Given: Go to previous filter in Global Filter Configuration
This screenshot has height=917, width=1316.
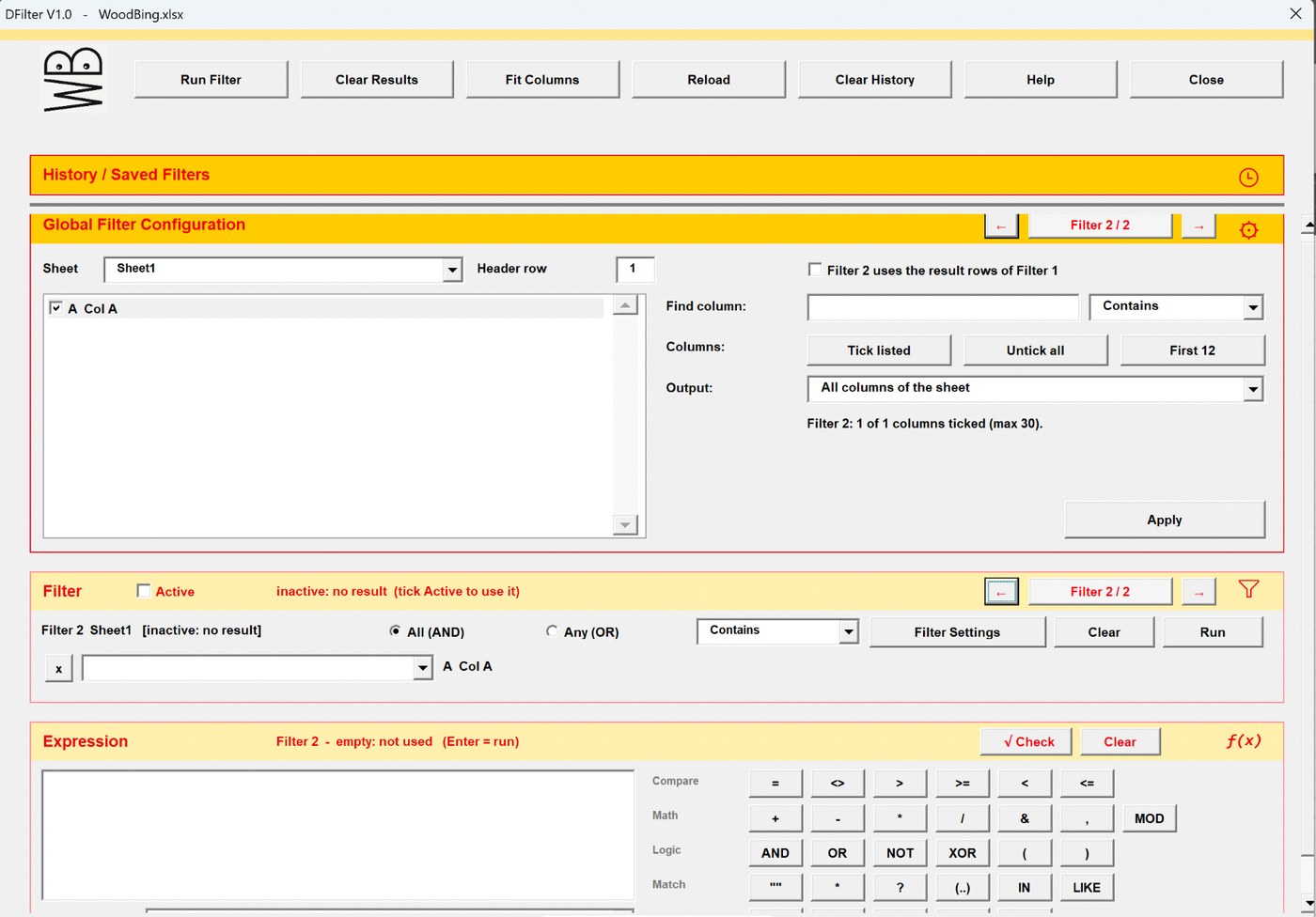Looking at the screenshot, I should tap(1001, 226).
